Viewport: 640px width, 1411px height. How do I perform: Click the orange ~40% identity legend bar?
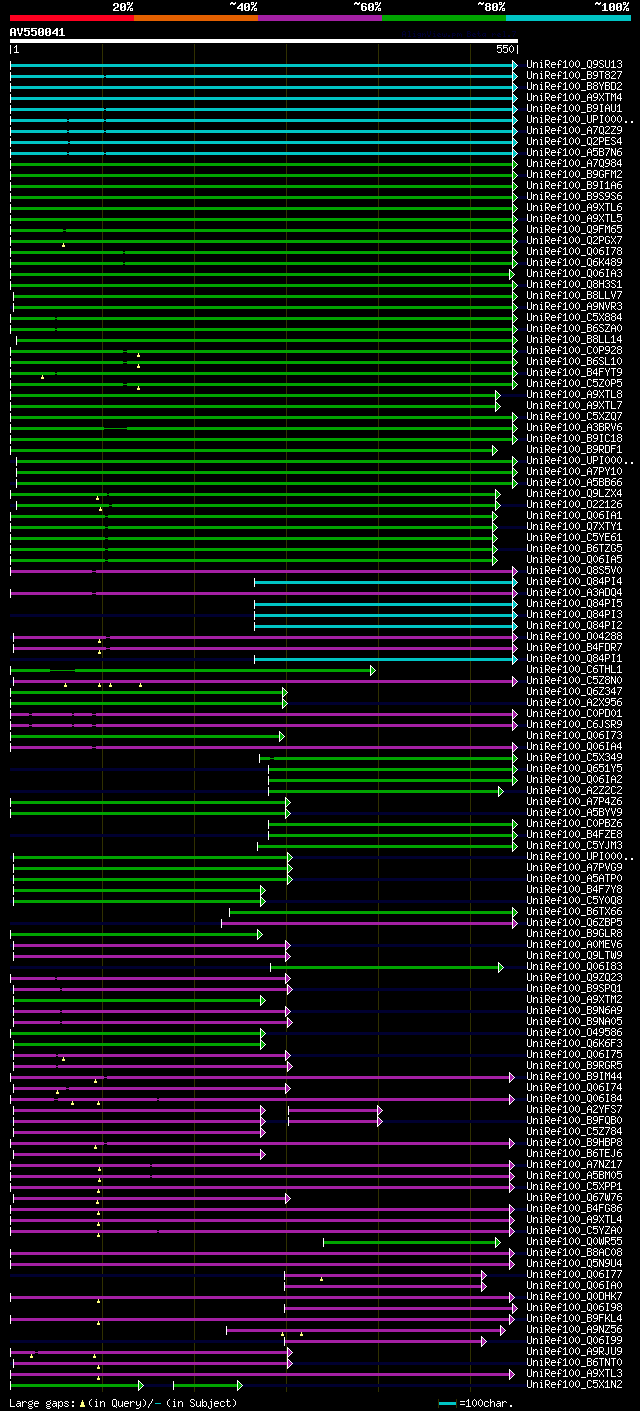click(196, 18)
